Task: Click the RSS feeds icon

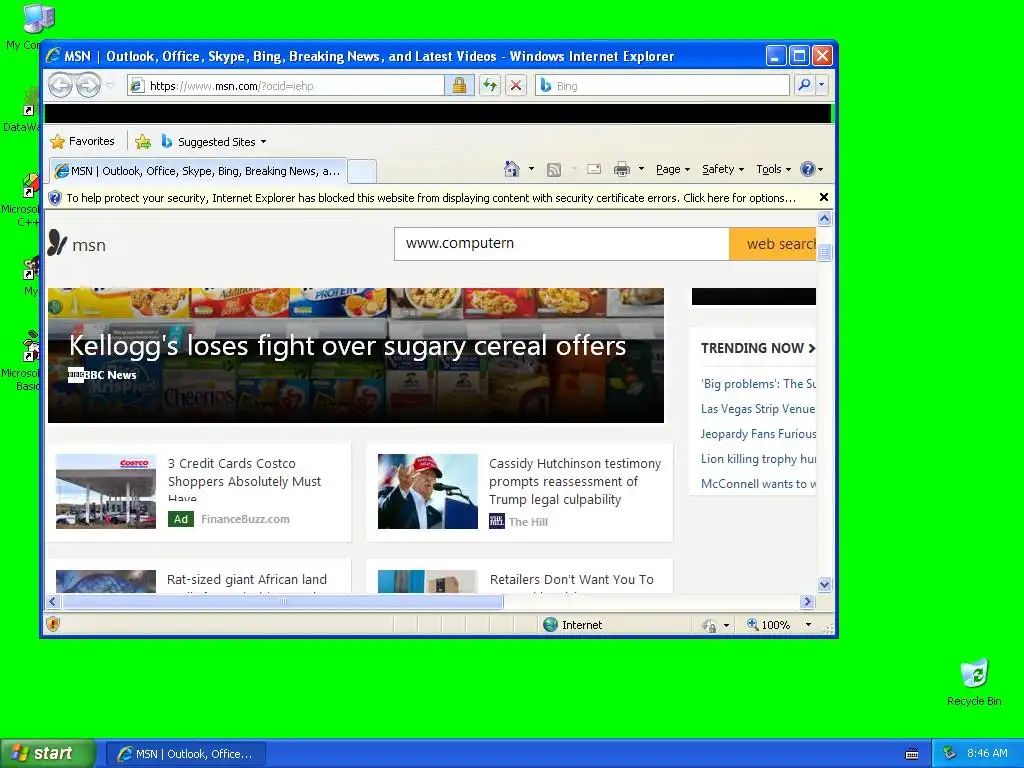Action: coord(554,169)
